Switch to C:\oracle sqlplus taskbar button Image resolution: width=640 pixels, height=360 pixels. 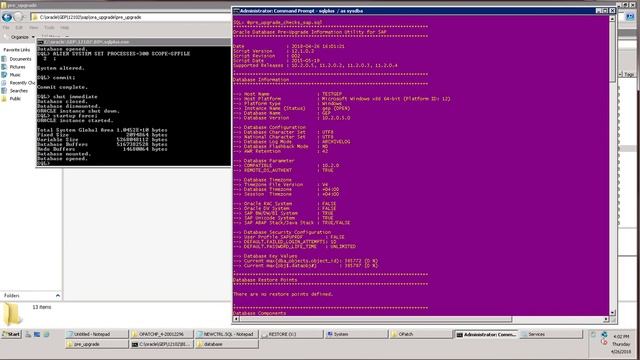(161, 344)
